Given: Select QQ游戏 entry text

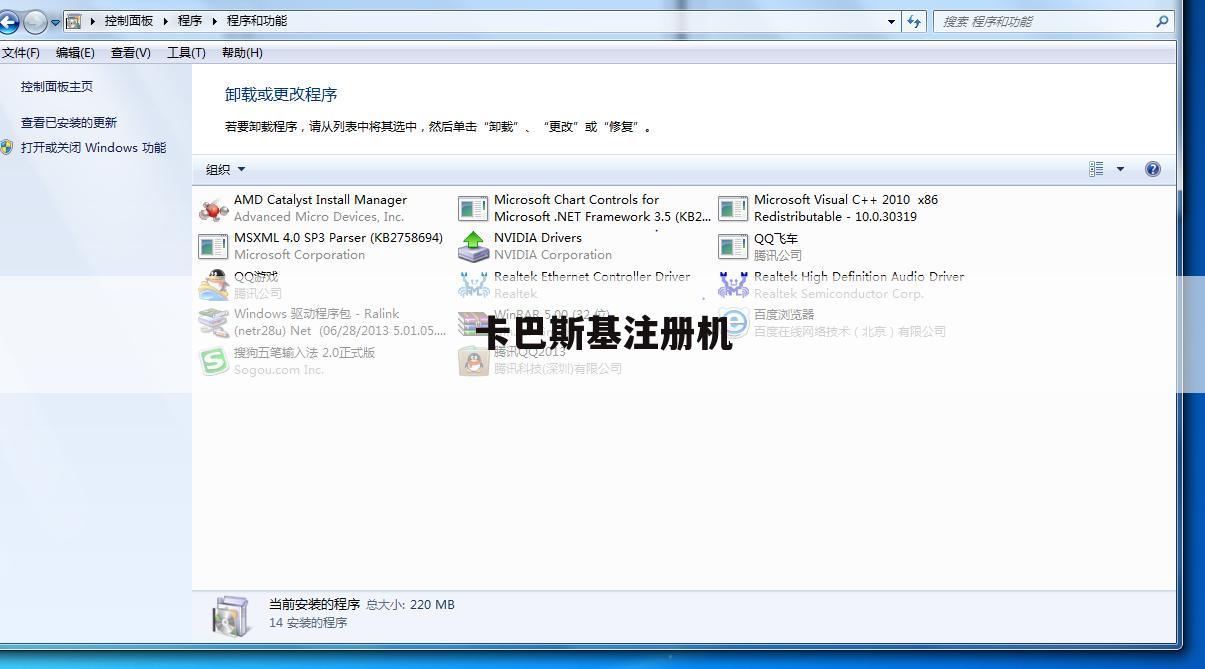Looking at the screenshot, I should point(256,277).
